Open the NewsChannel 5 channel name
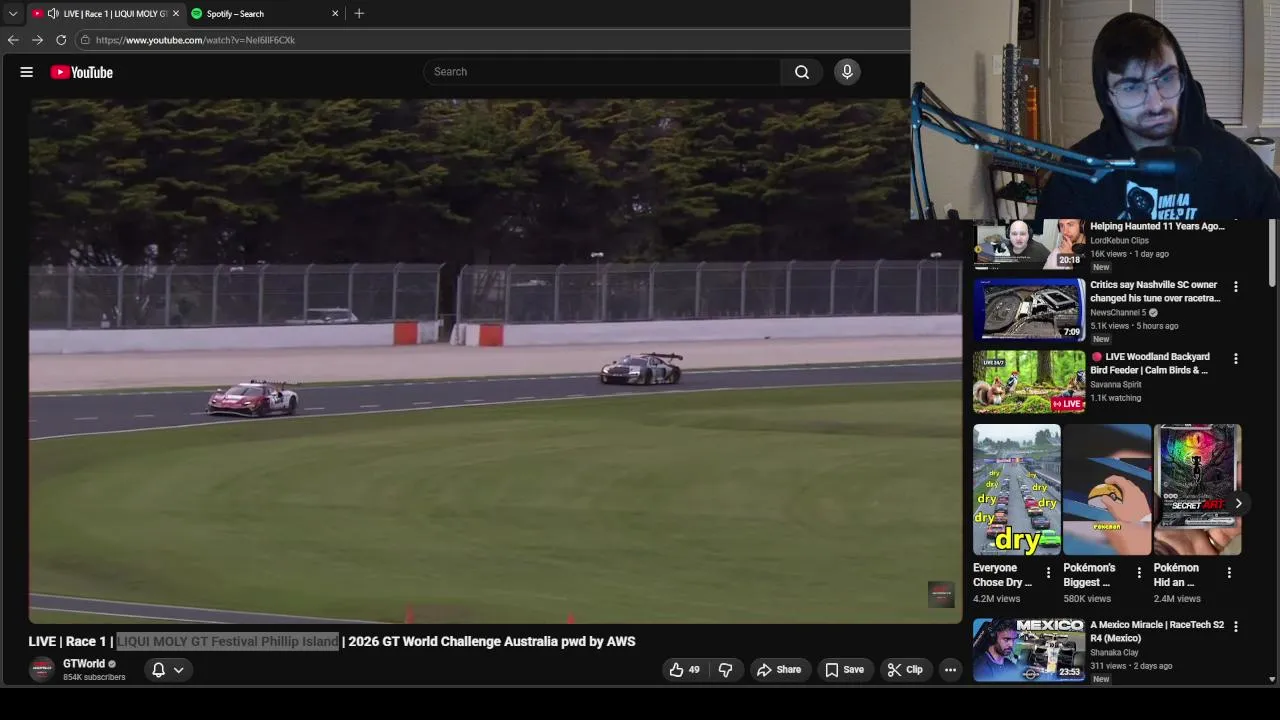Screen dimensions: 1280x720 click(x=1118, y=312)
